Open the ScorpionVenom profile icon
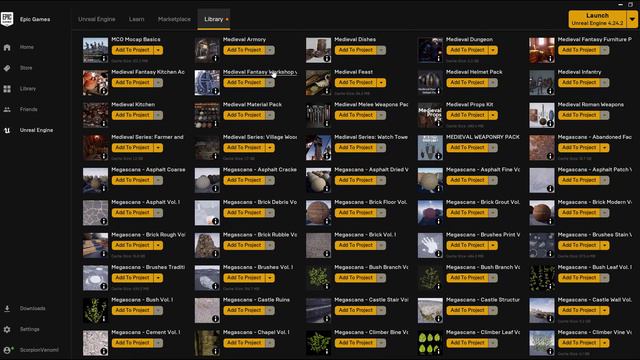Screen dimensions: 640x360 pyautogui.click(x=8, y=350)
